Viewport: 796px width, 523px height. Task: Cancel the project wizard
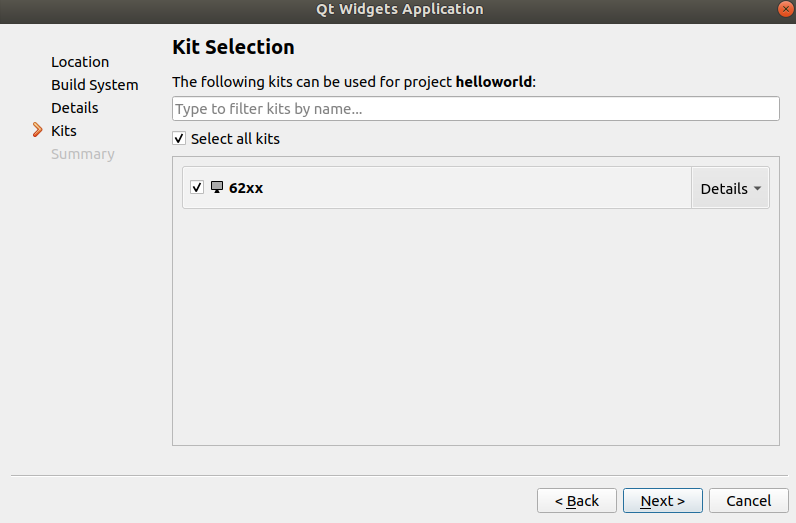point(748,500)
